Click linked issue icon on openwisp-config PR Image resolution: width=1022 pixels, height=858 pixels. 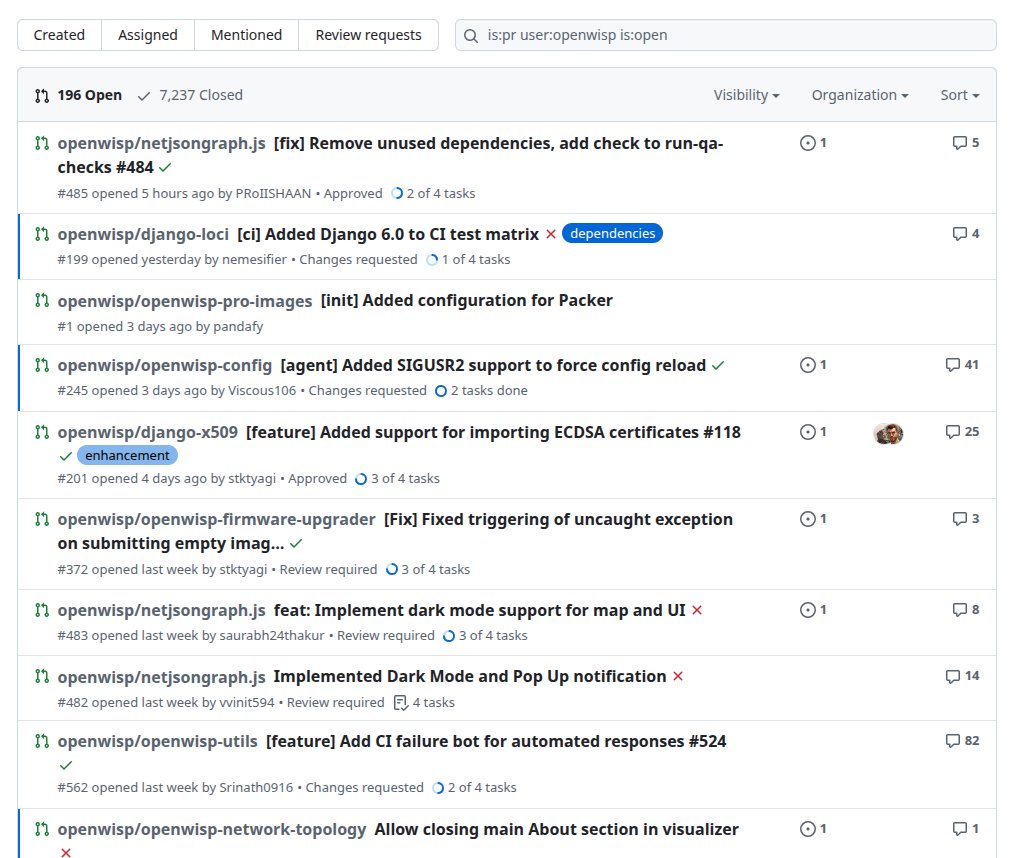click(x=813, y=365)
